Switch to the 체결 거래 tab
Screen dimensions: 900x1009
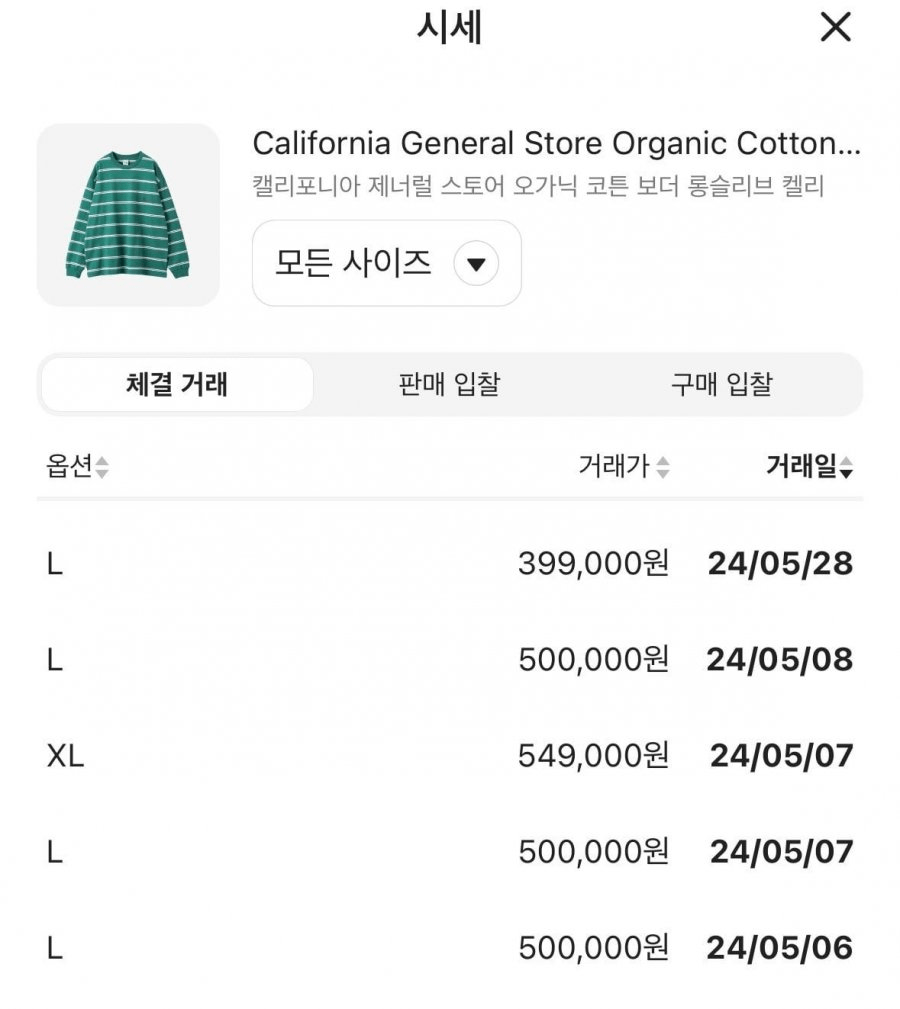point(177,385)
